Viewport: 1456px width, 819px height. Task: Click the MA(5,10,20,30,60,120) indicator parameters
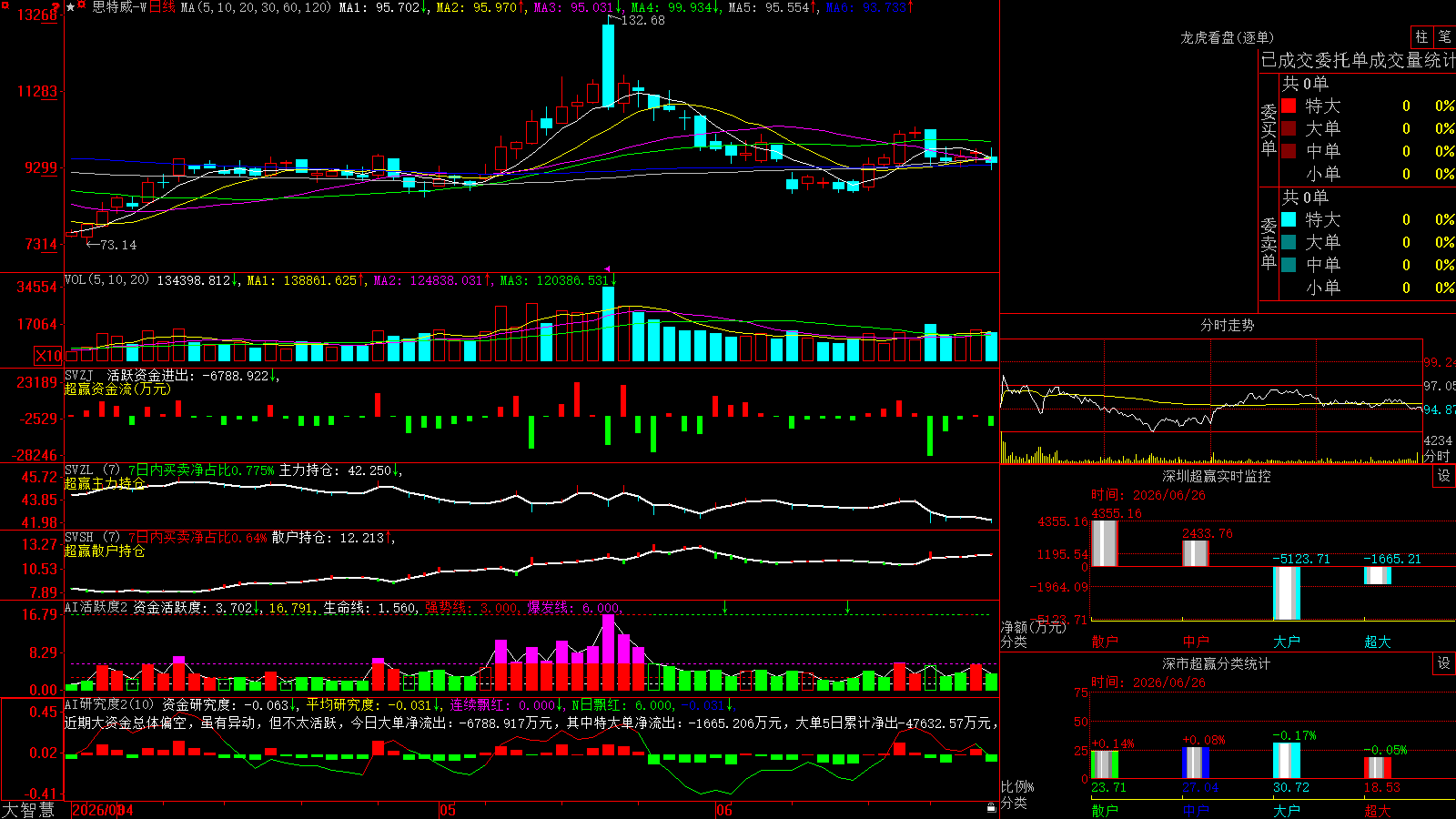pyautogui.click(x=256, y=7)
